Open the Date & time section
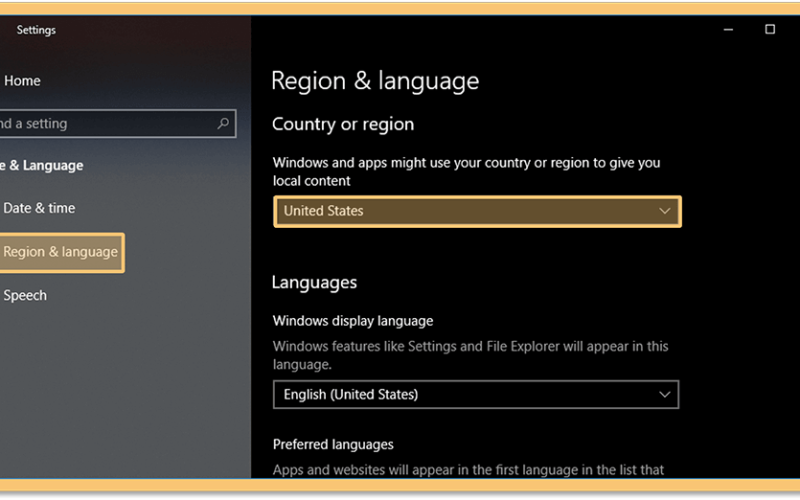This screenshot has width=800, height=500. pyautogui.click(x=39, y=208)
